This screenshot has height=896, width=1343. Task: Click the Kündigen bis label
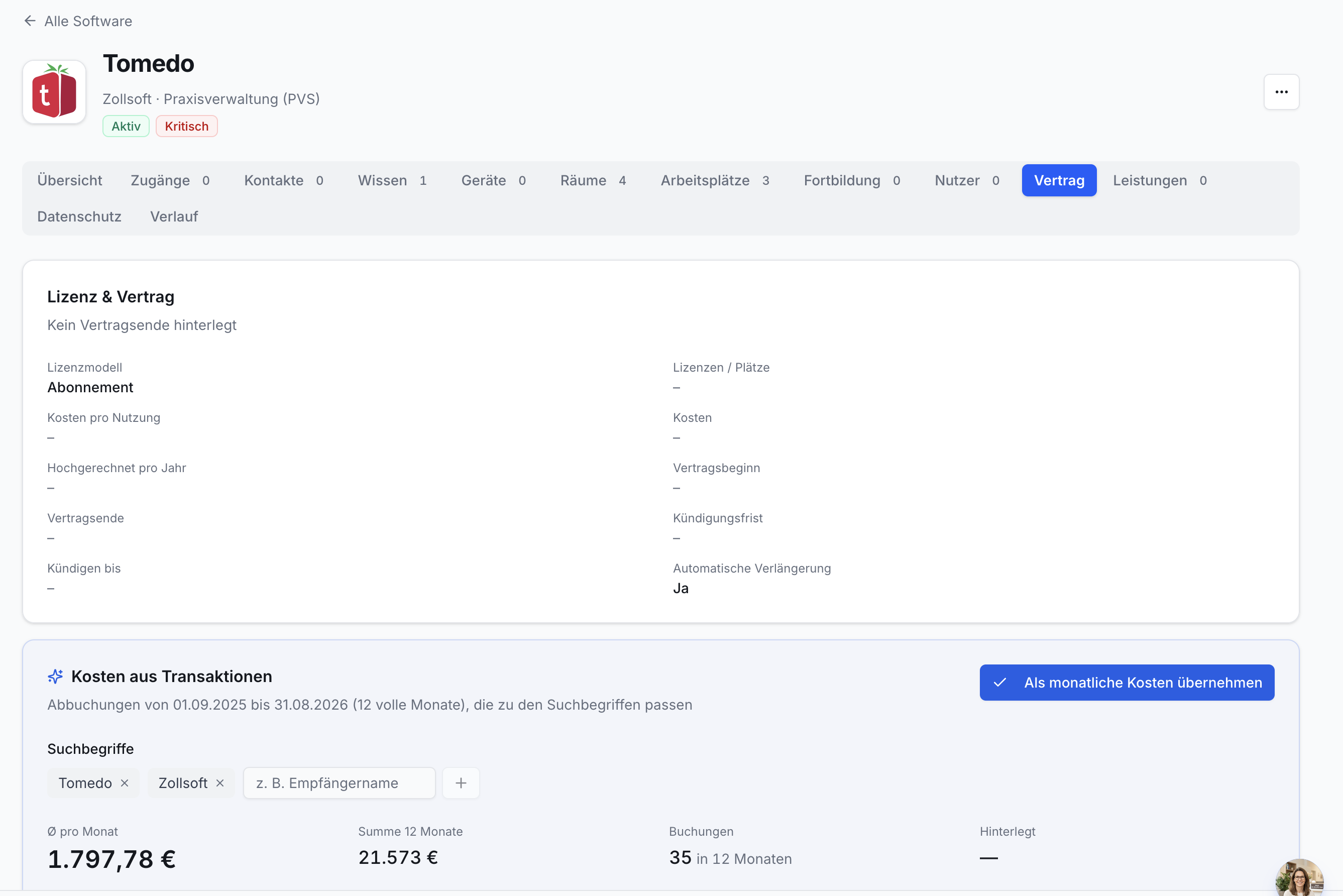pyautogui.click(x=84, y=569)
